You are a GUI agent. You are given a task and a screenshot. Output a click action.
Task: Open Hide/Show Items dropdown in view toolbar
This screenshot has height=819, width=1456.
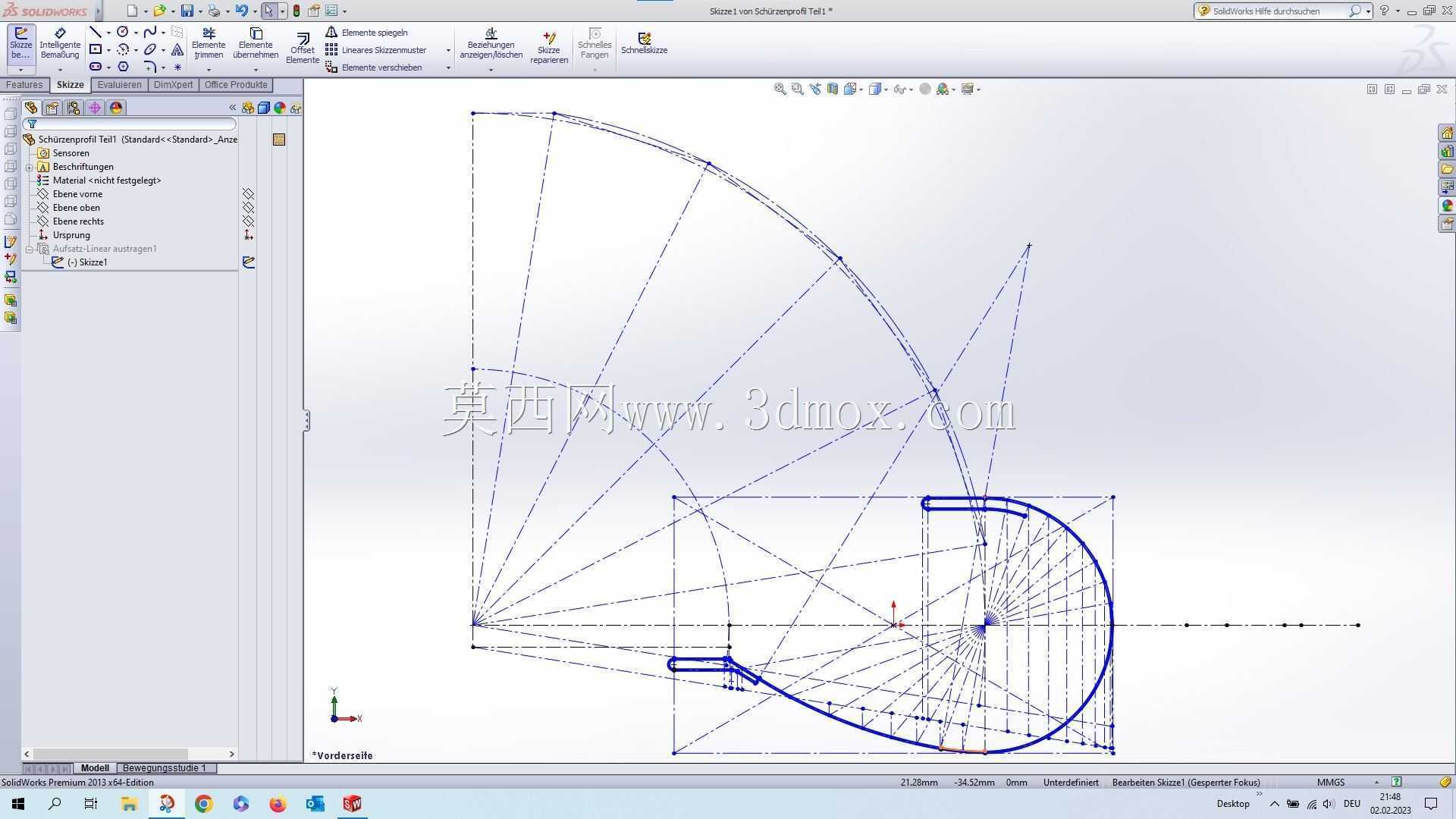(x=911, y=89)
